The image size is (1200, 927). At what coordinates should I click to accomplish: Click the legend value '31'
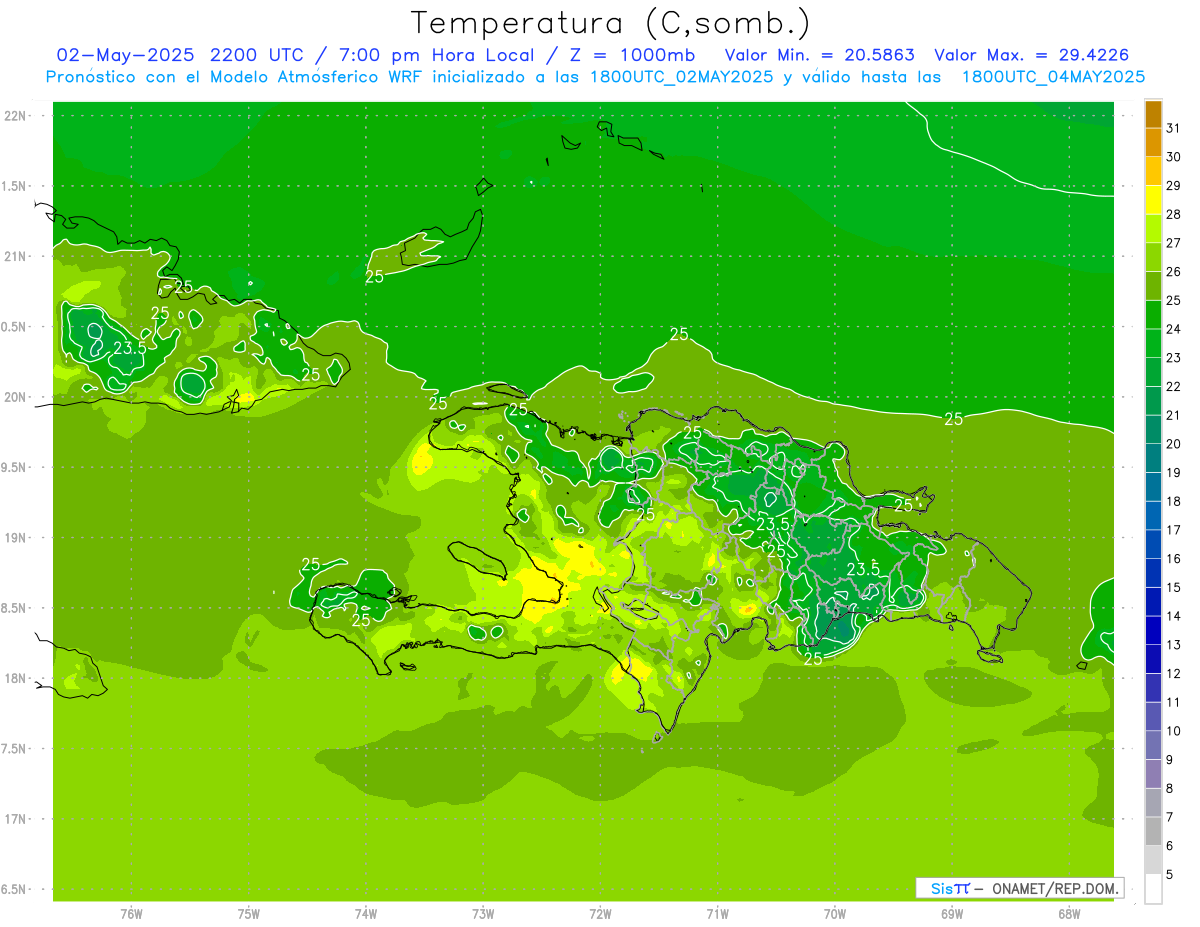(x=1173, y=128)
